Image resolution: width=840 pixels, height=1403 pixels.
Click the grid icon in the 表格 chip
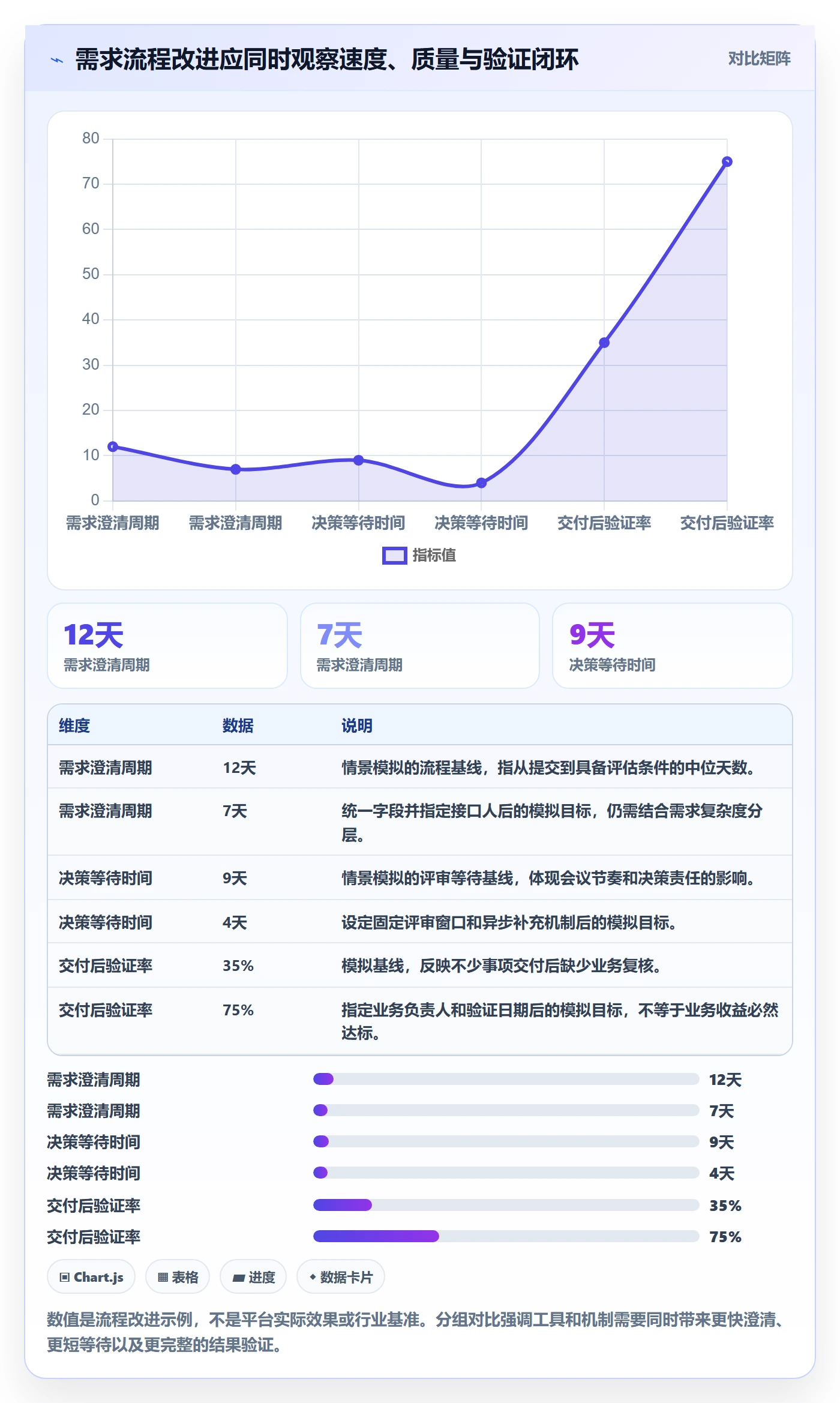pos(163,1278)
